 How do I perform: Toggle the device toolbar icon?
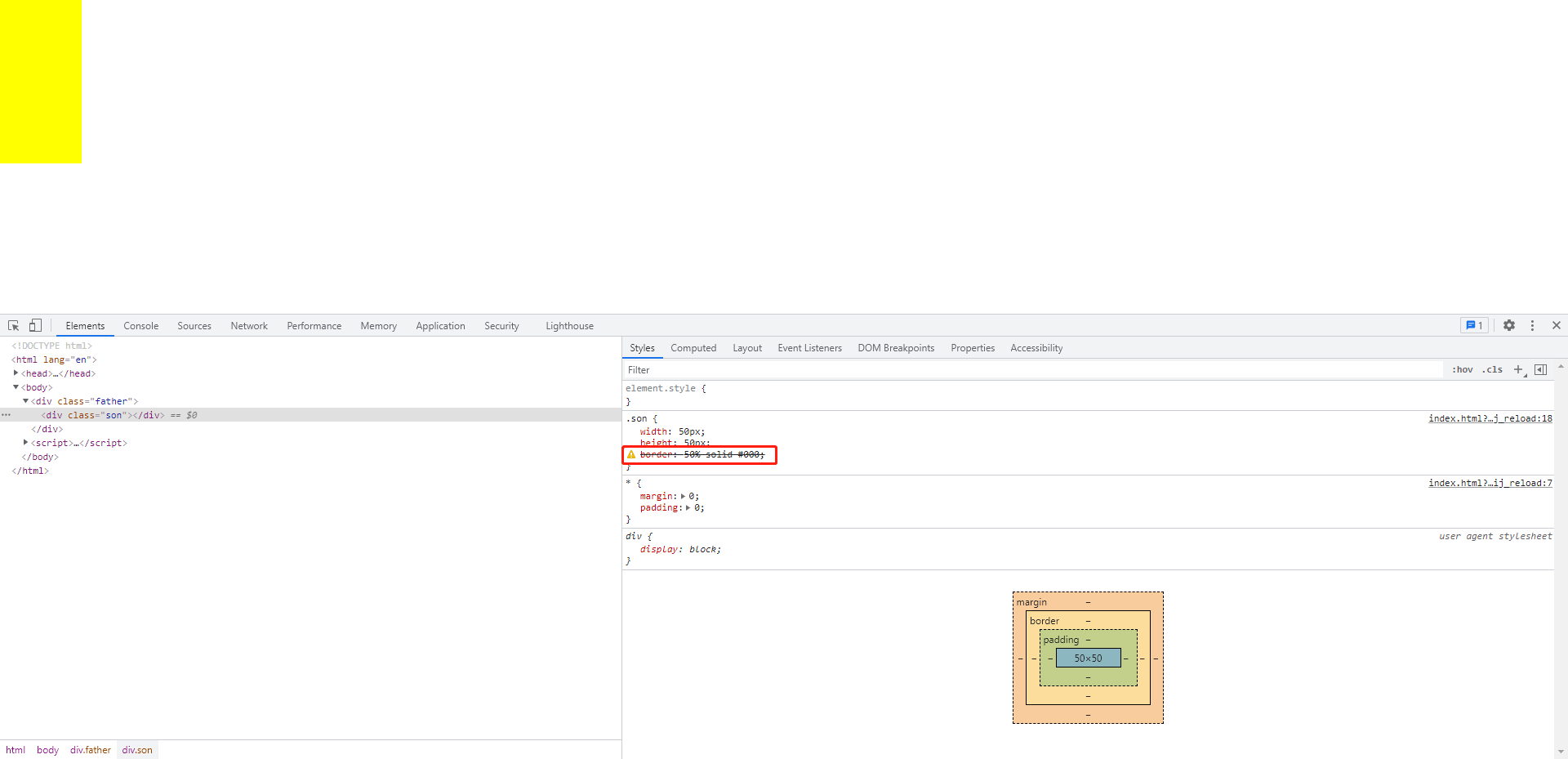[x=35, y=325]
